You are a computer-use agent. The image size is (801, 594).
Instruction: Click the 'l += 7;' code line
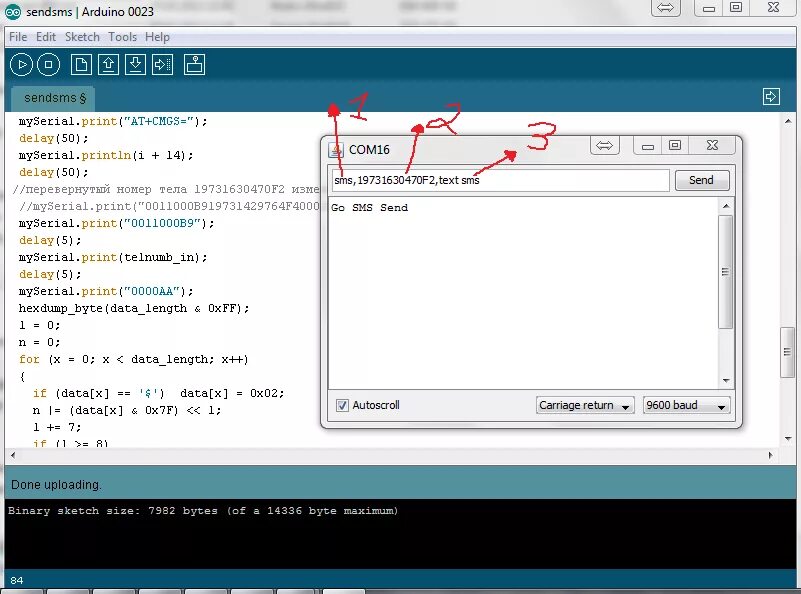coord(57,427)
